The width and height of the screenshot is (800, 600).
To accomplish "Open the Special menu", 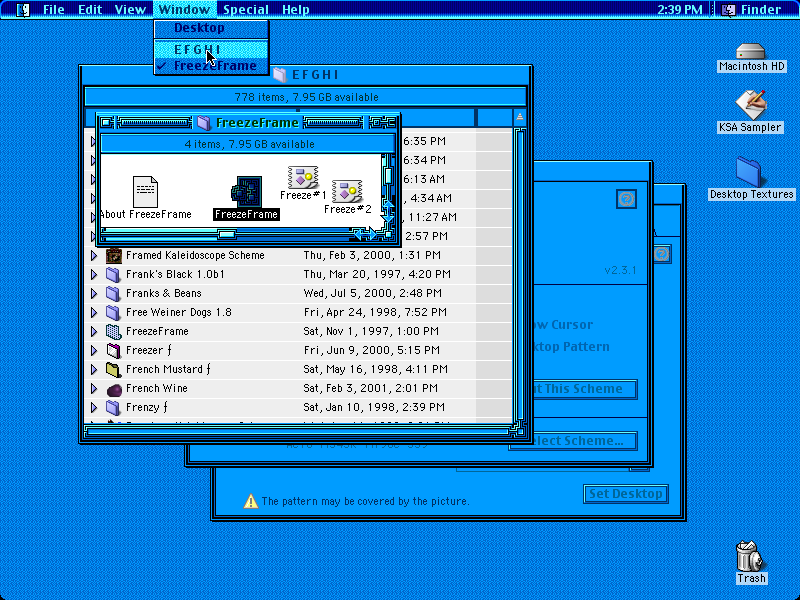I will (246, 9).
